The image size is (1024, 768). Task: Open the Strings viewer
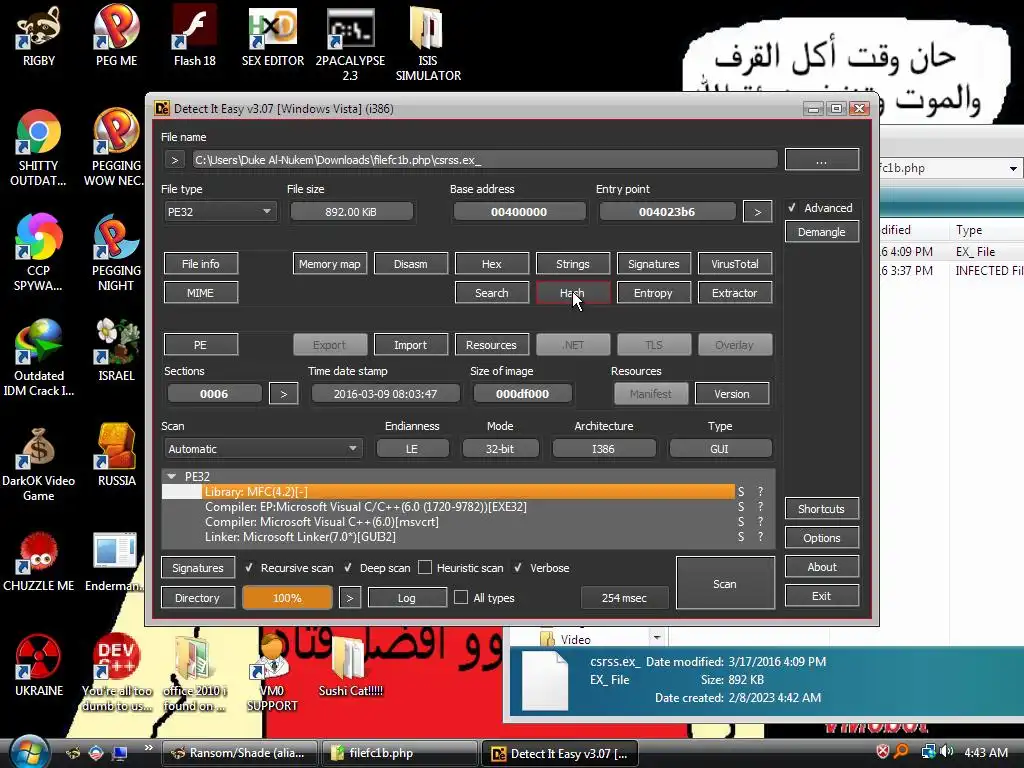tap(573, 264)
